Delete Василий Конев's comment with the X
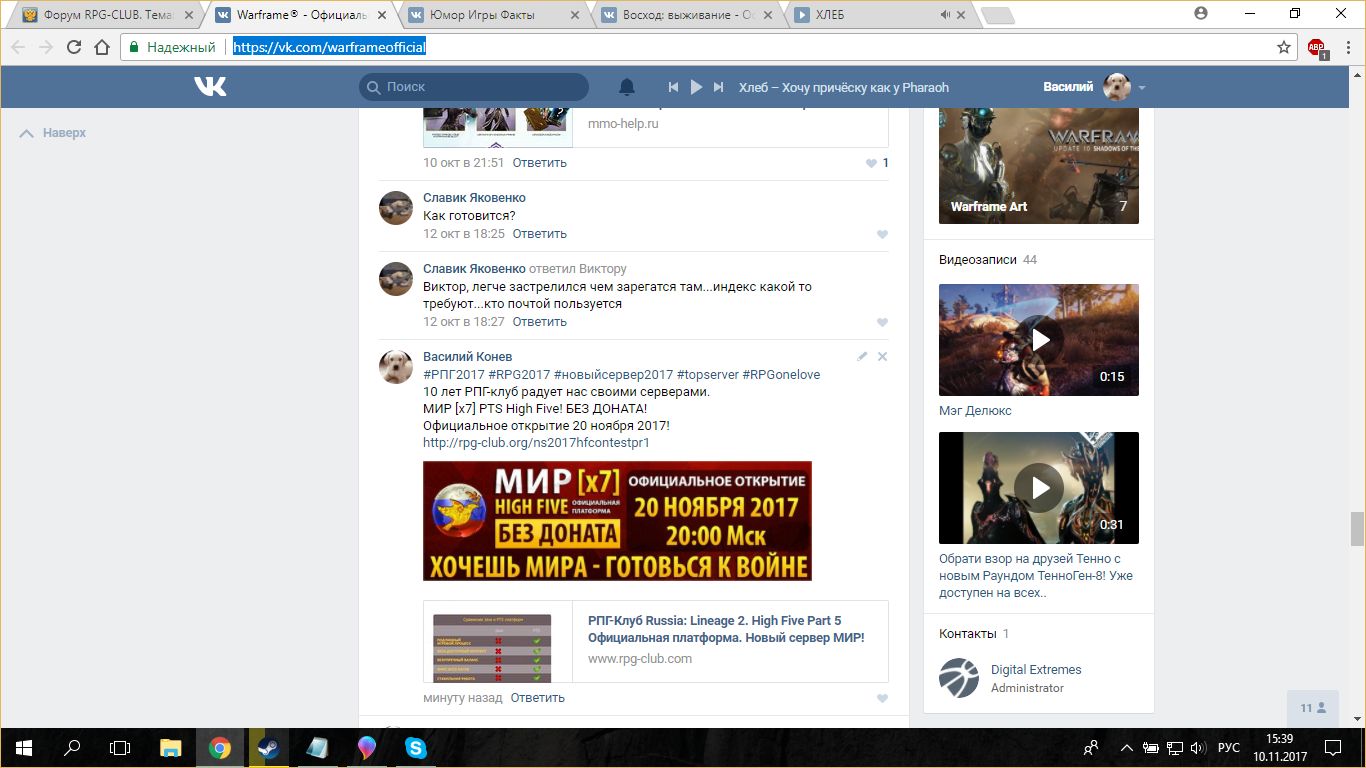 (x=882, y=357)
